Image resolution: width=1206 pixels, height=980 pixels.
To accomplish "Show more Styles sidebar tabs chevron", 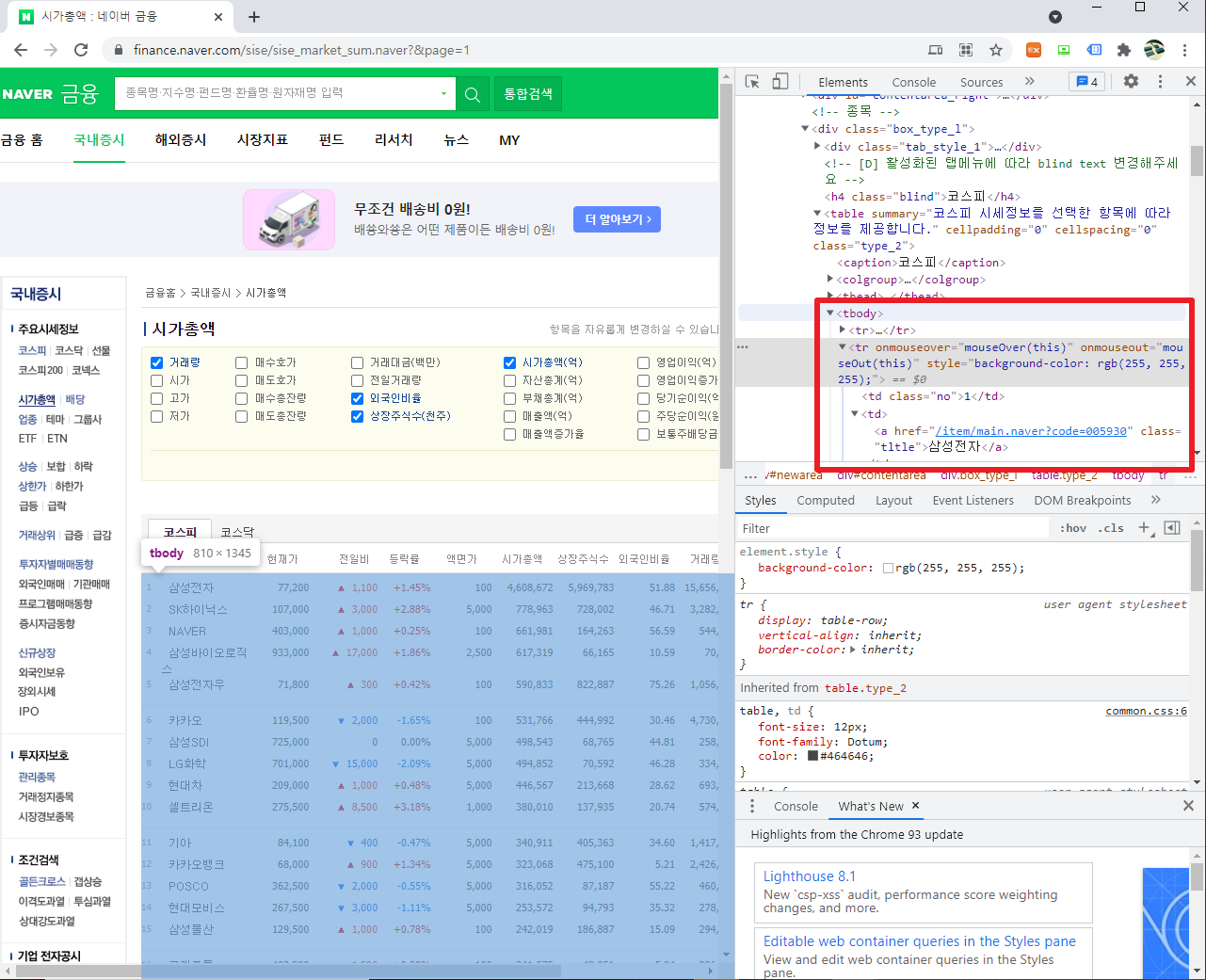I will [1156, 500].
